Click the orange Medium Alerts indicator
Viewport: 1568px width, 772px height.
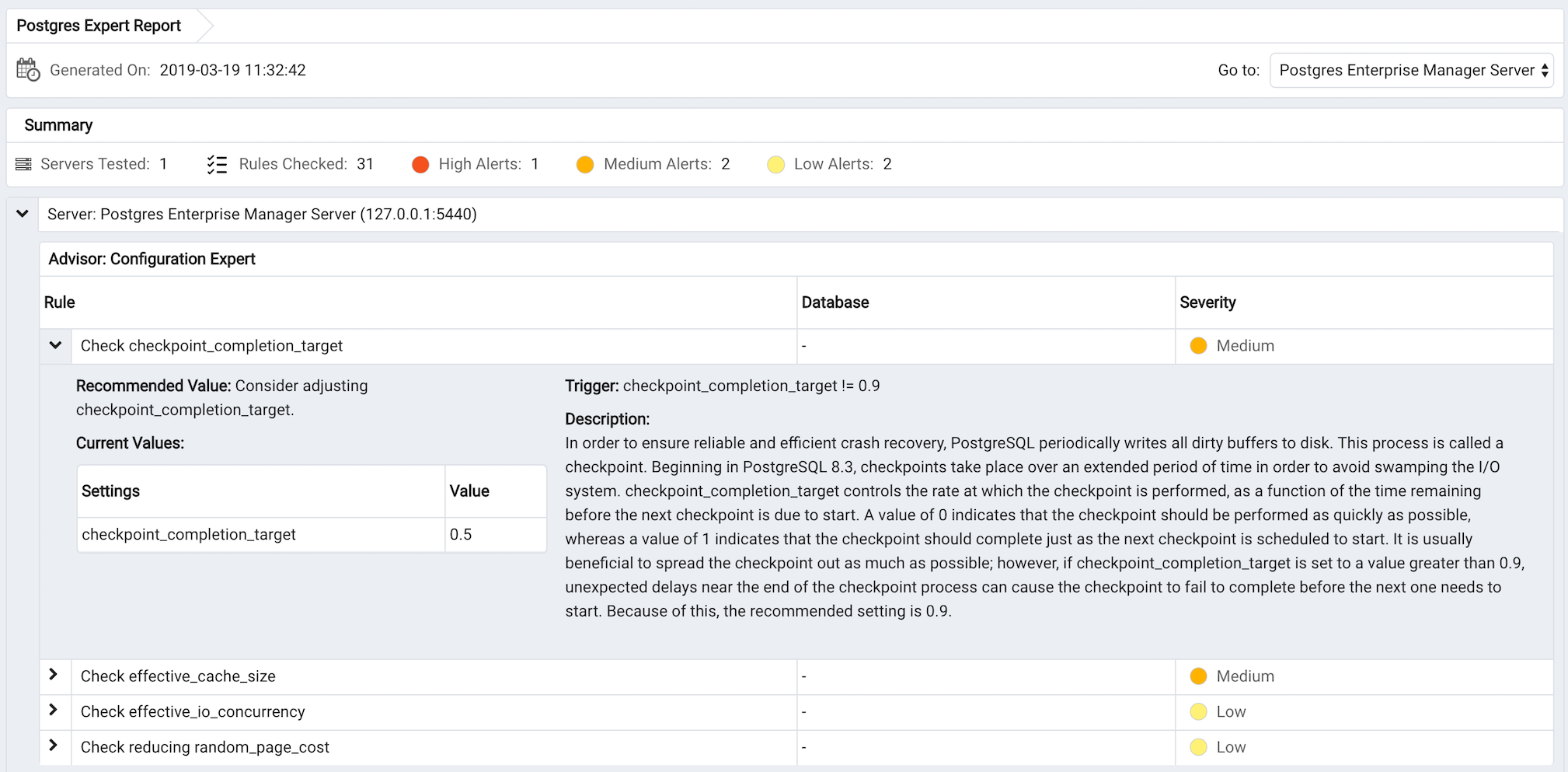point(585,164)
